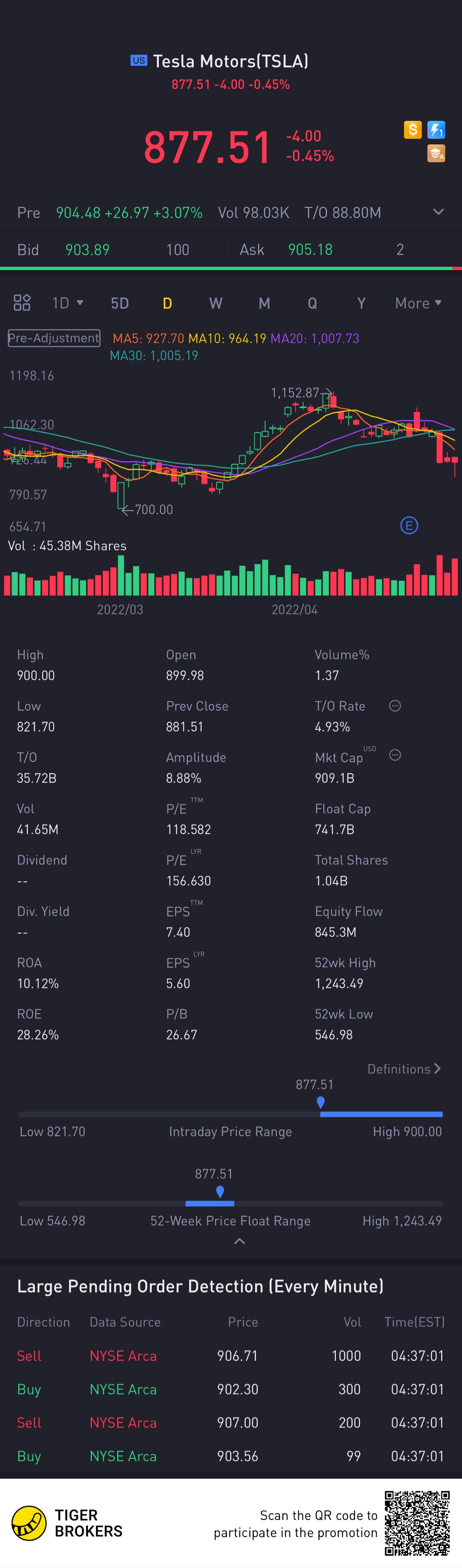Screen dimensions: 462x1568
Task: Toggle the Pre-Adjustment price setting
Action: 53,338
